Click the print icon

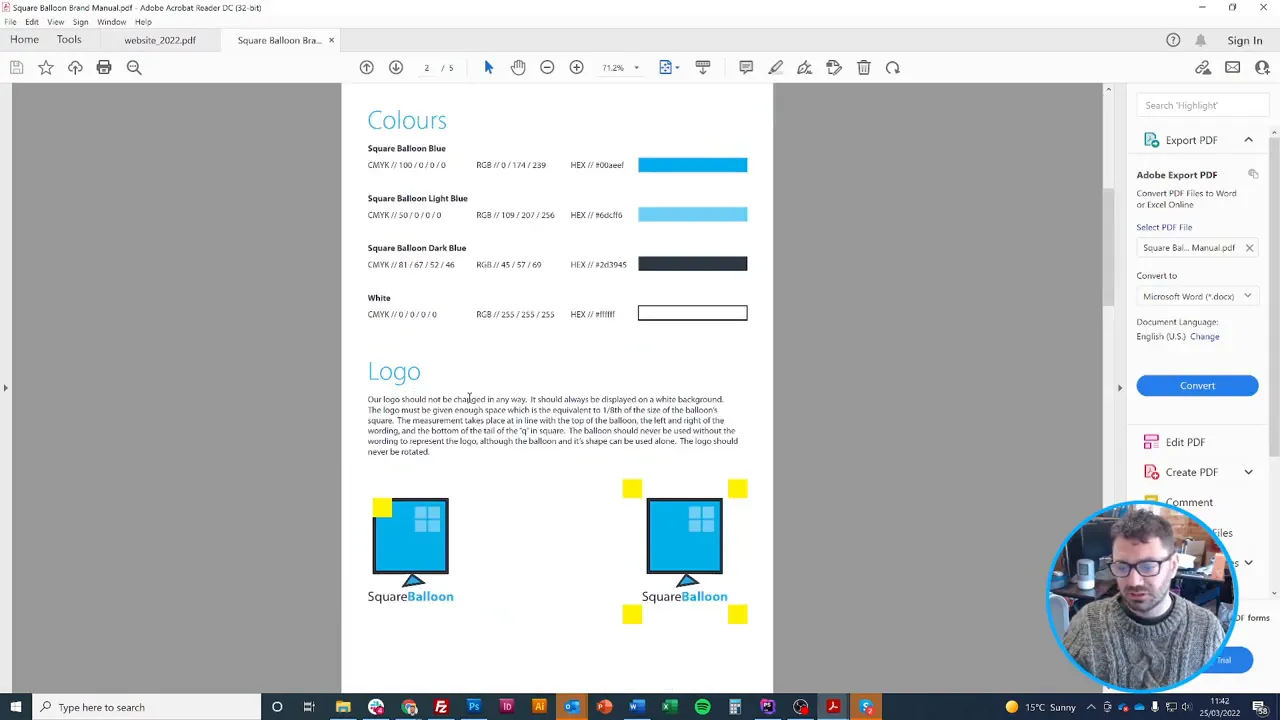click(104, 67)
